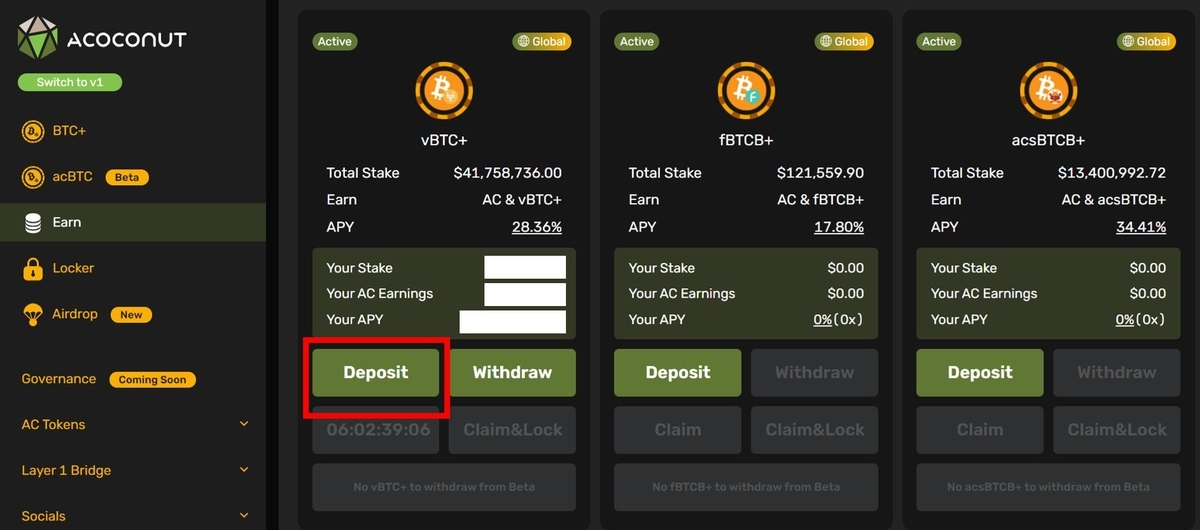Image resolution: width=1200 pixels, height=530 pixels.
Task: Click Deposit on the acsBTCB+ card
Action: click(x=980, y=373)
